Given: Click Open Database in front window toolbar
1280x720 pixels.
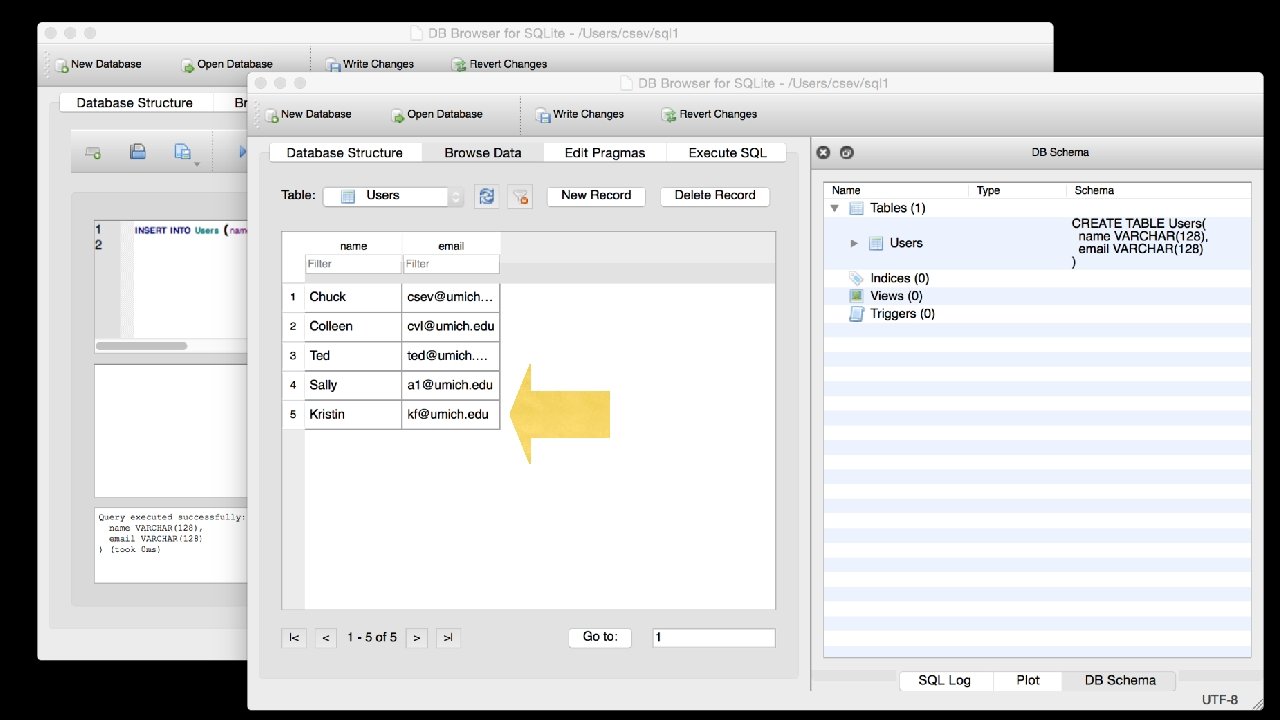Looking at the screenshot, I should point(436,114).
